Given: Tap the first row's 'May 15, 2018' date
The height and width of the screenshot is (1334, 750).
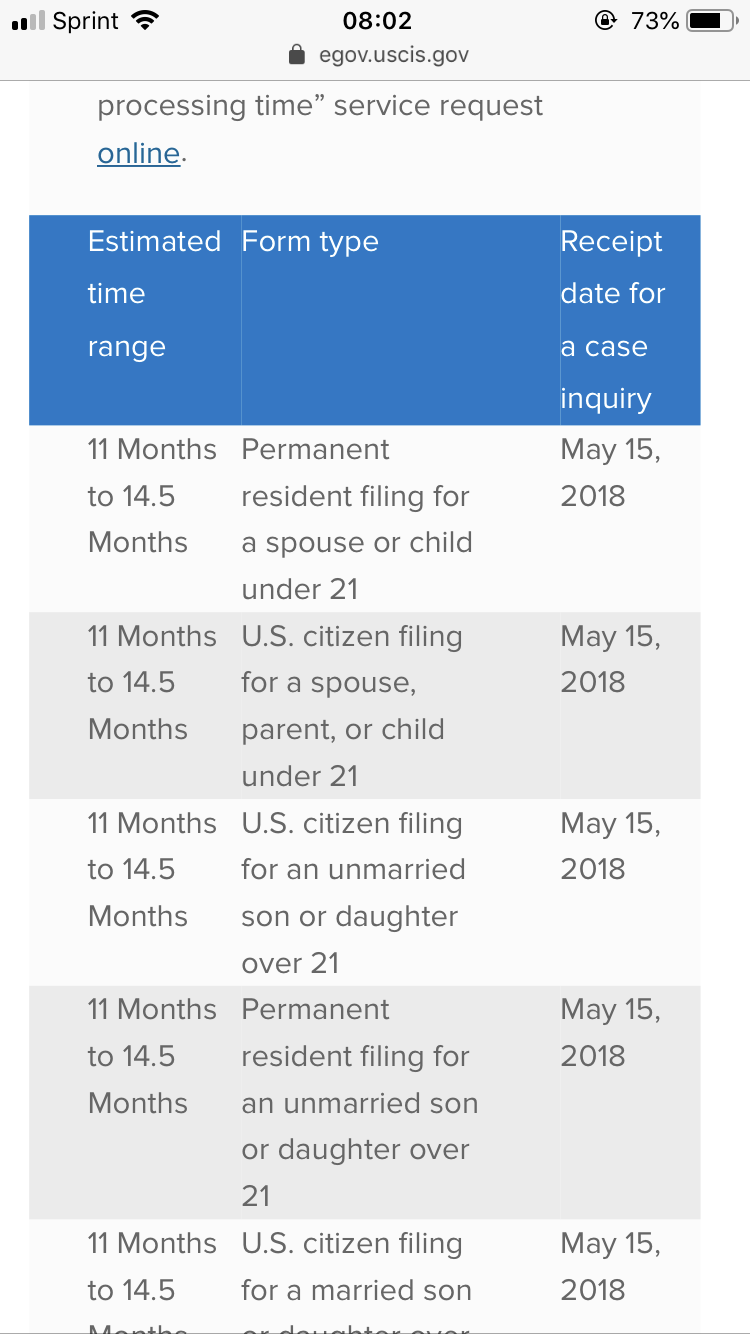Looking at the screenshot, I should pos(611,472).
